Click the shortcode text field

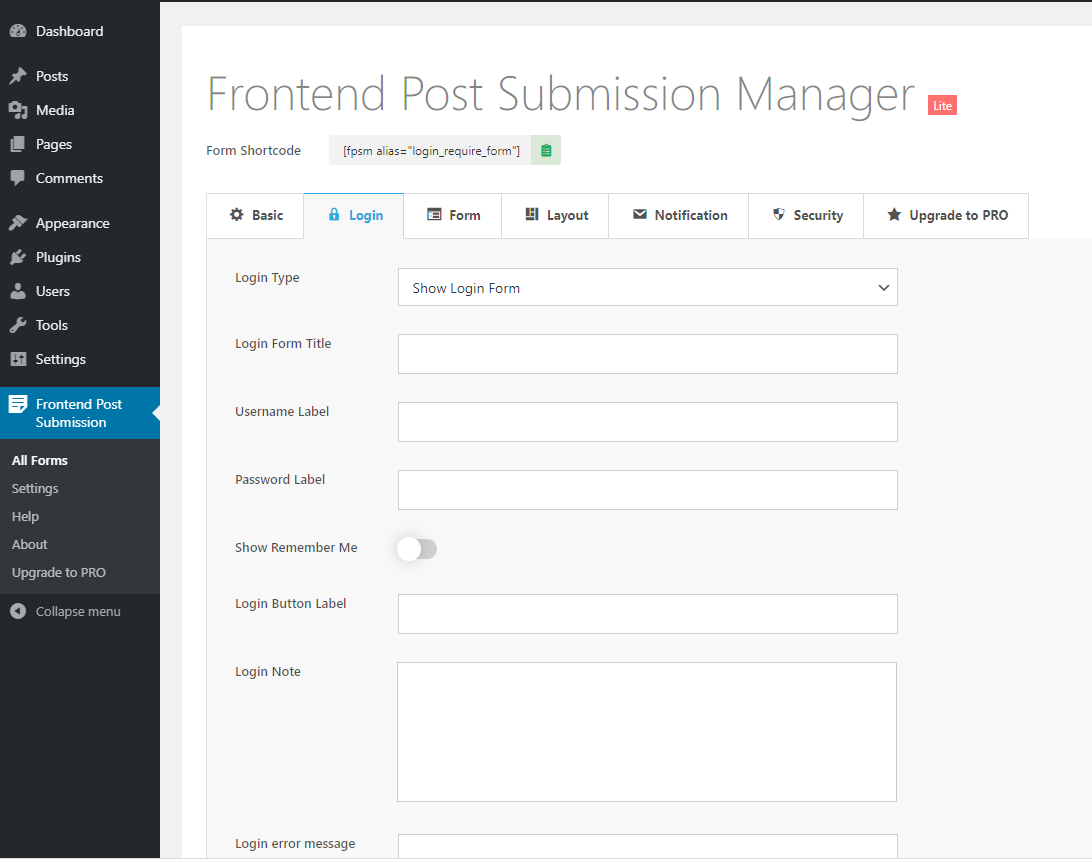coord(430,150)
